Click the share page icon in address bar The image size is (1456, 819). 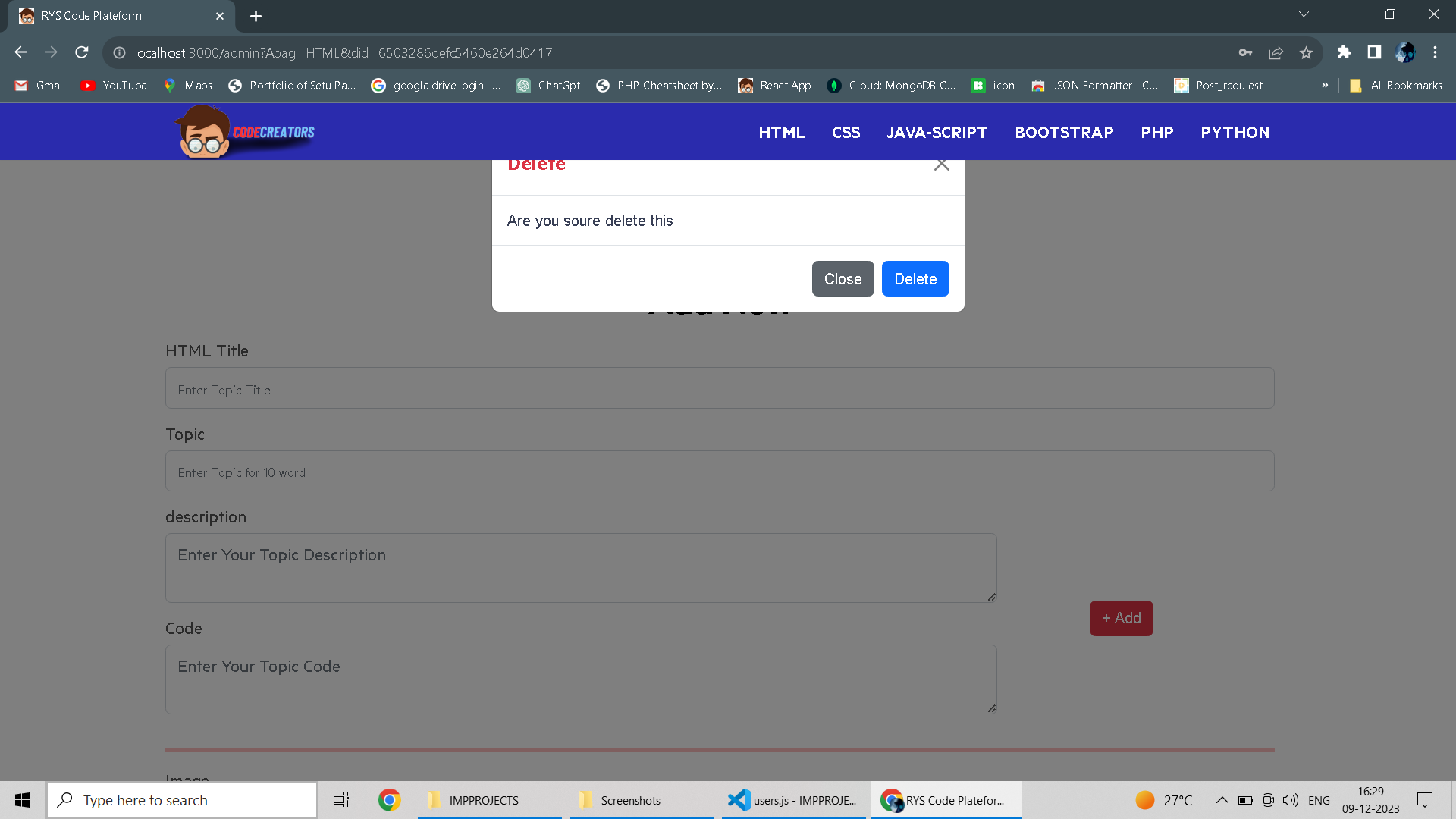pos(1276,52)
